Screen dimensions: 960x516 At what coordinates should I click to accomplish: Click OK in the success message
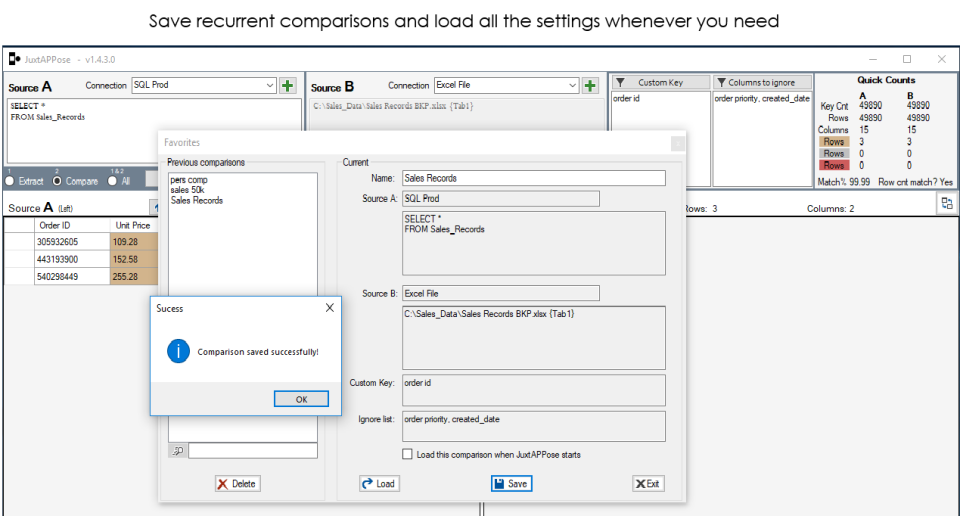(x=301, y=399)
